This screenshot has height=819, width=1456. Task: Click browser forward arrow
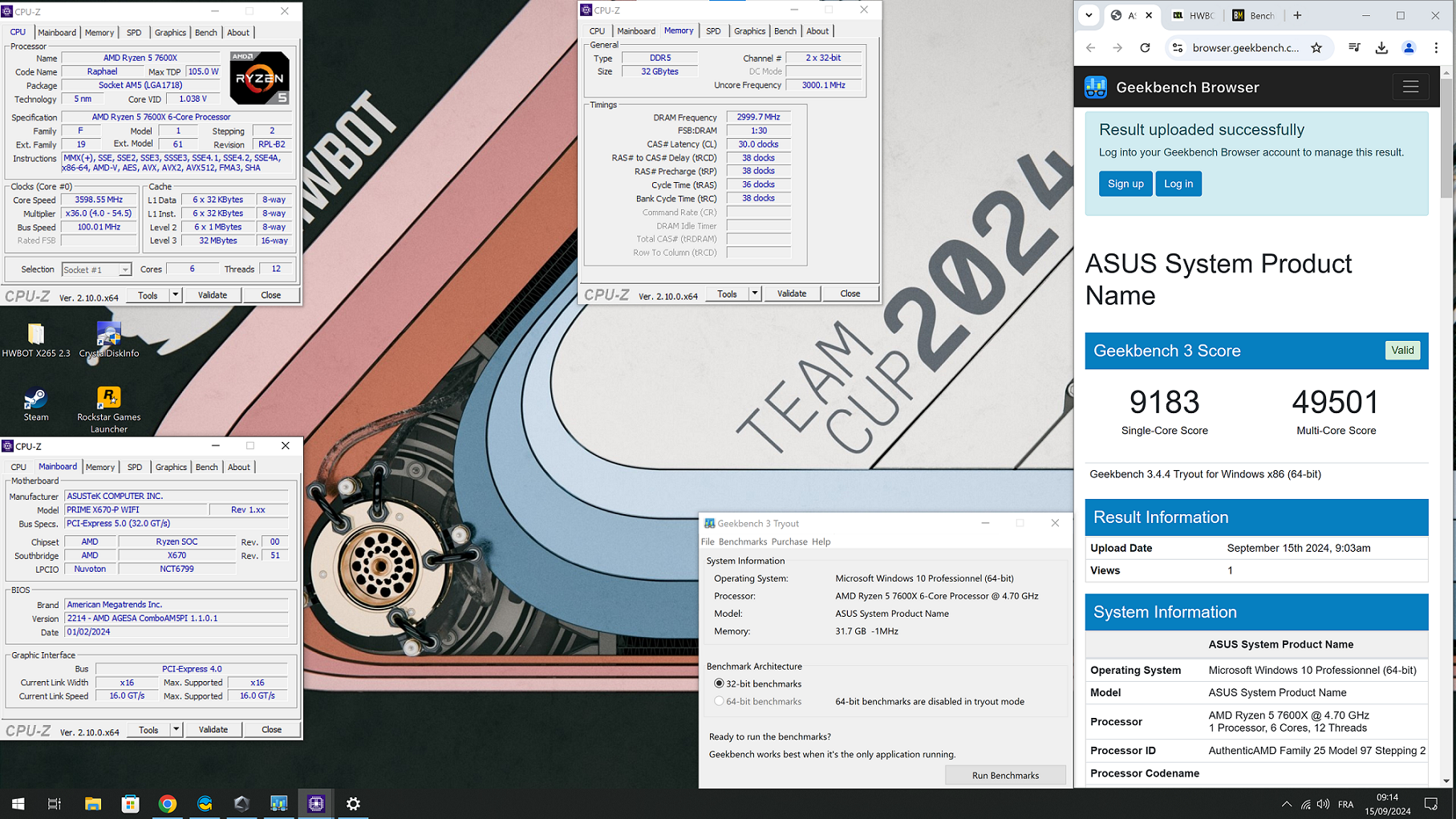click(1117, 48)
